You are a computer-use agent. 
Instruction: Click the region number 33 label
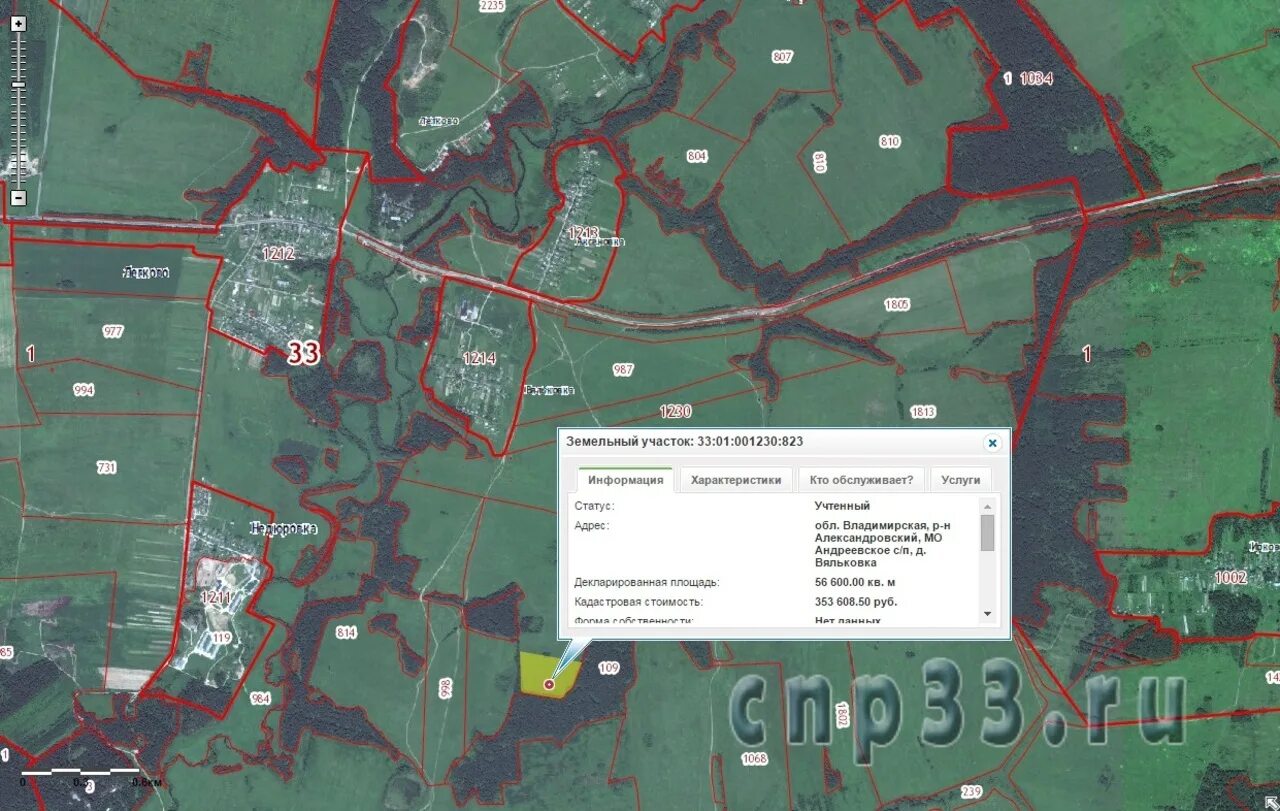click(x=303, y=353)
